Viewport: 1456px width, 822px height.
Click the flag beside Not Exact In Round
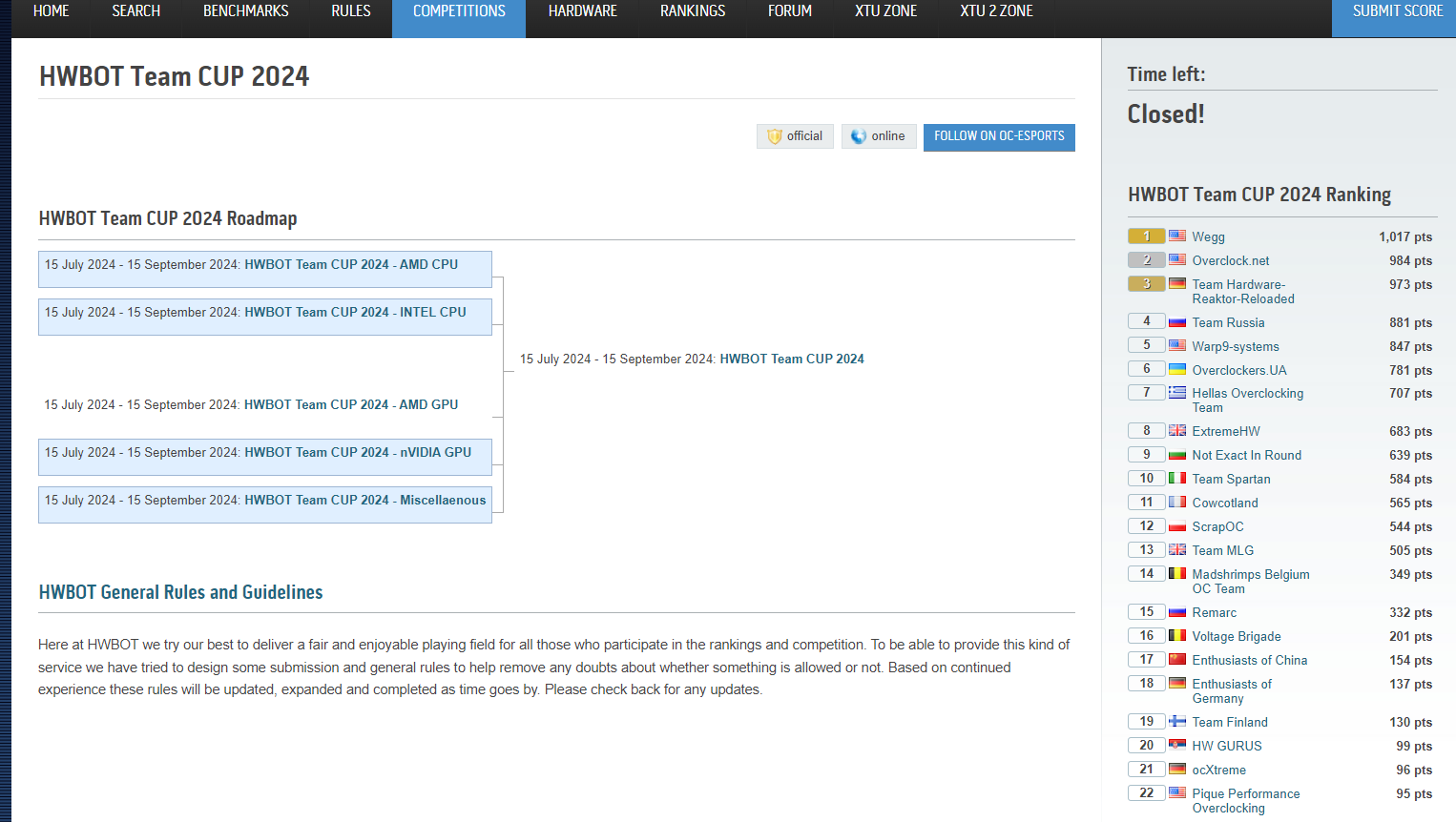tap(1177, 454)
